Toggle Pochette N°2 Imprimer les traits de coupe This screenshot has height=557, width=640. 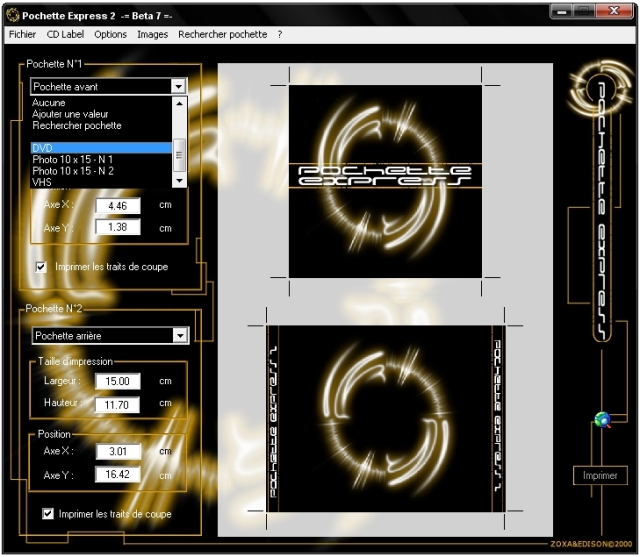point(48,513)
